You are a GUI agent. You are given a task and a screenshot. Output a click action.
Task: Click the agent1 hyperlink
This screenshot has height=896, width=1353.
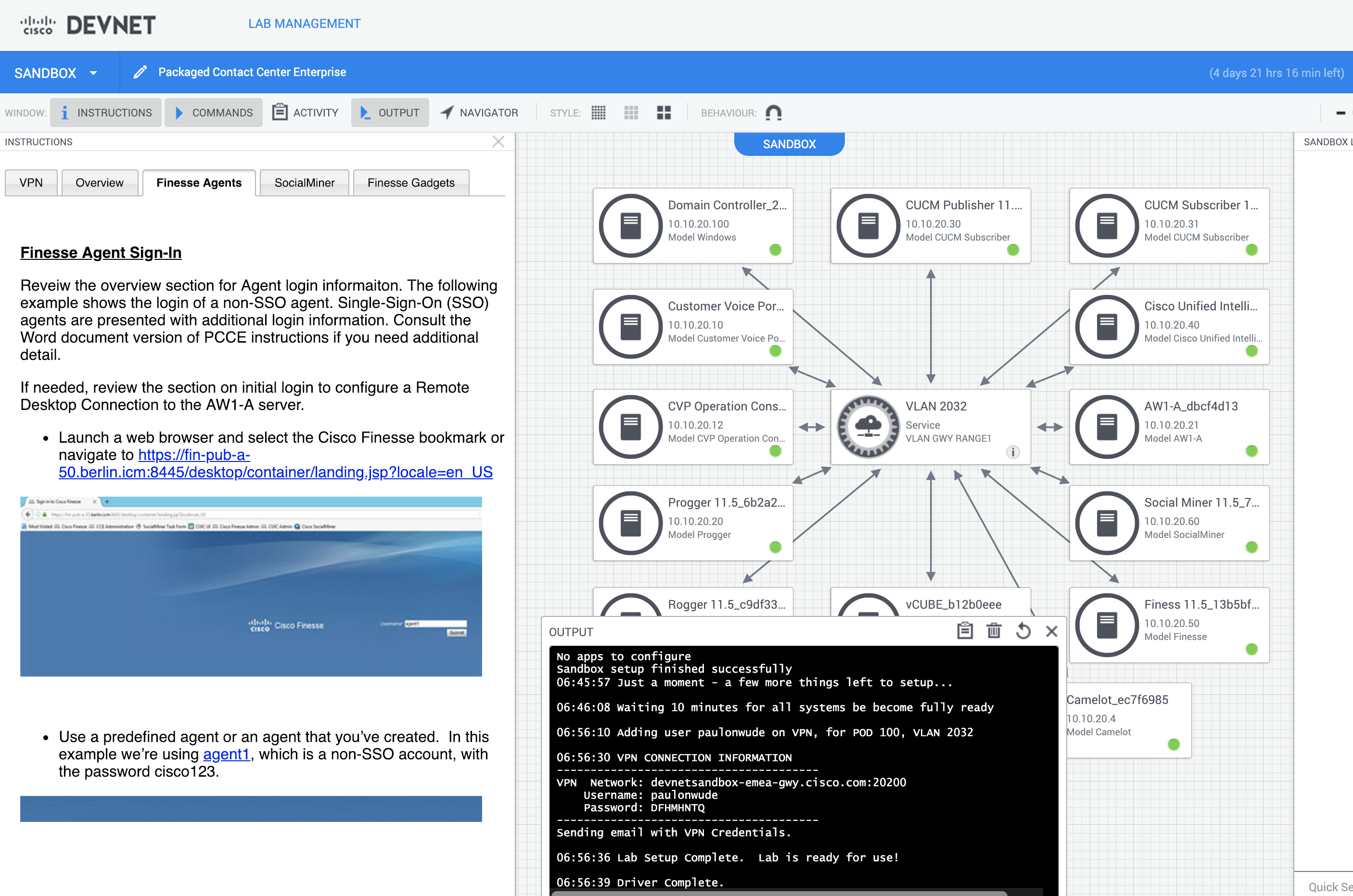[x=226, y=754]
